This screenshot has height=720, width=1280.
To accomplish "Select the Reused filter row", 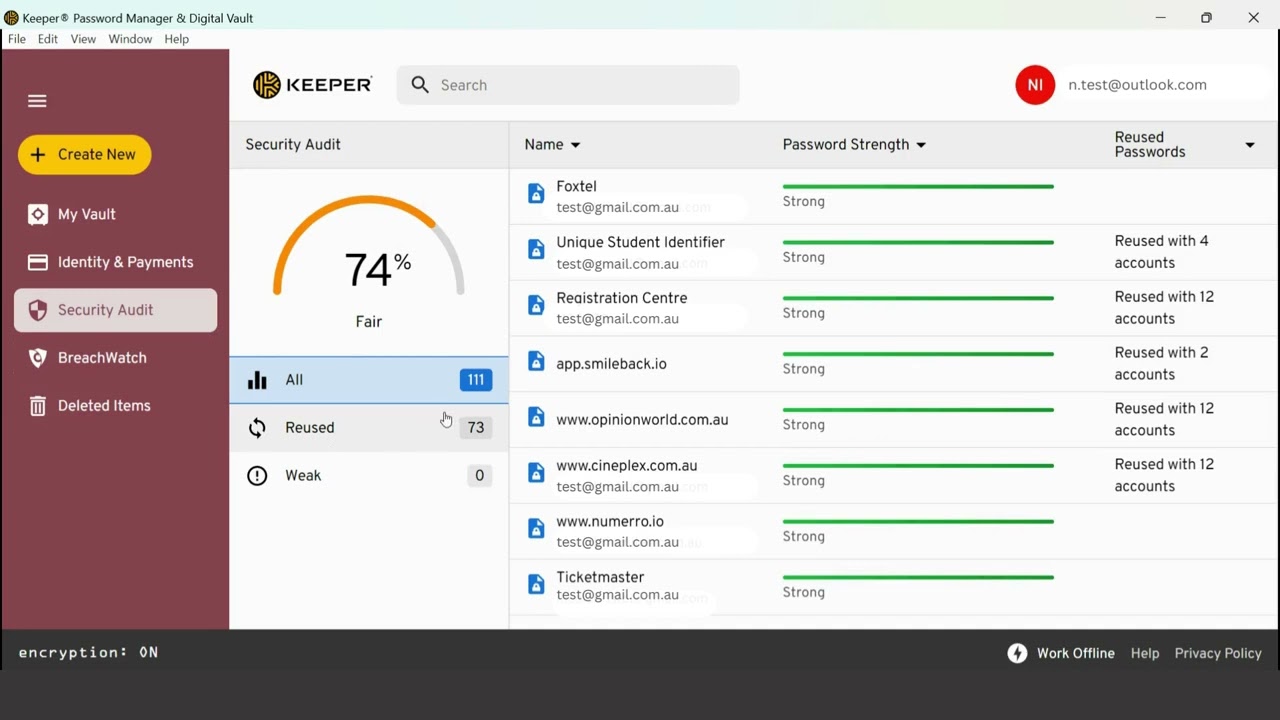I will click(x=369, y=428).
